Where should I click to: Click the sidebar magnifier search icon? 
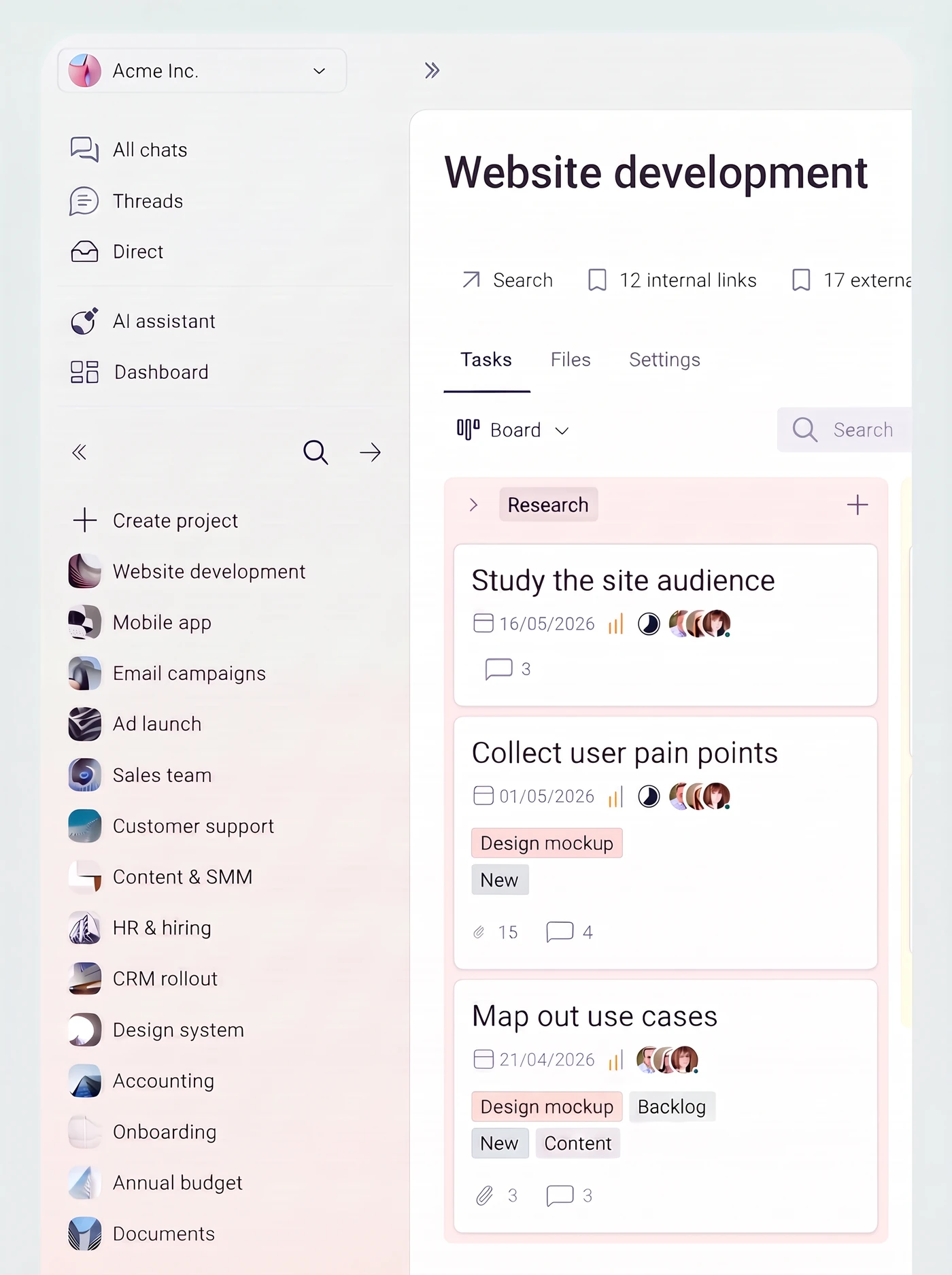(x=316, y=452)
